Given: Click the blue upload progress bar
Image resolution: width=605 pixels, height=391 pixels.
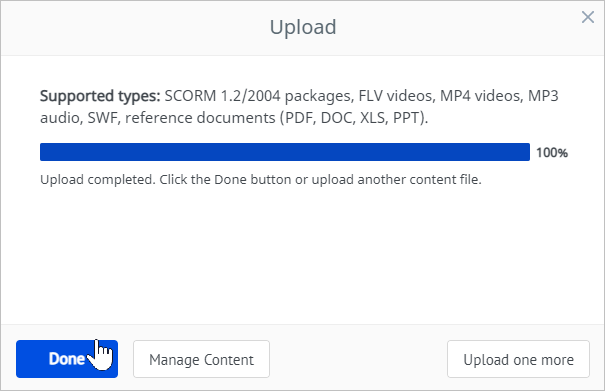Looking at the screenshot, I should [285, 152].
